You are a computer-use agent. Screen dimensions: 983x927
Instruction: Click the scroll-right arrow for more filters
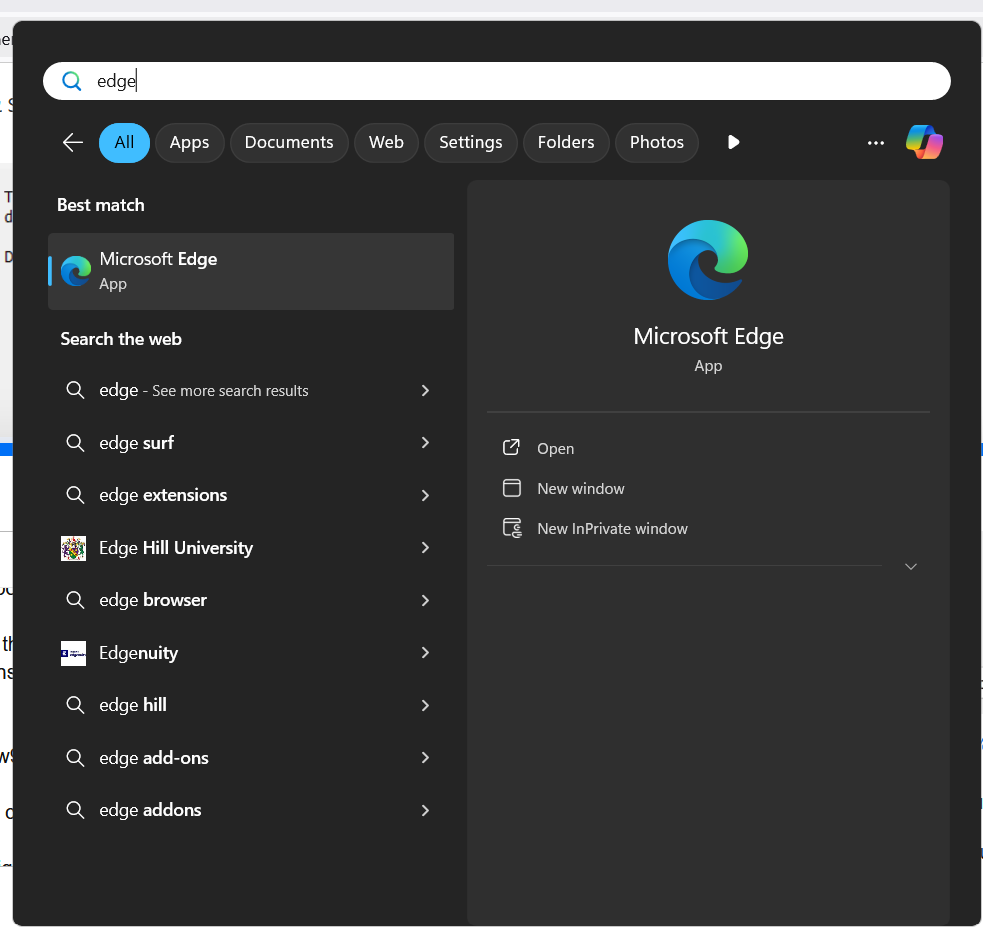pos(733,142)
